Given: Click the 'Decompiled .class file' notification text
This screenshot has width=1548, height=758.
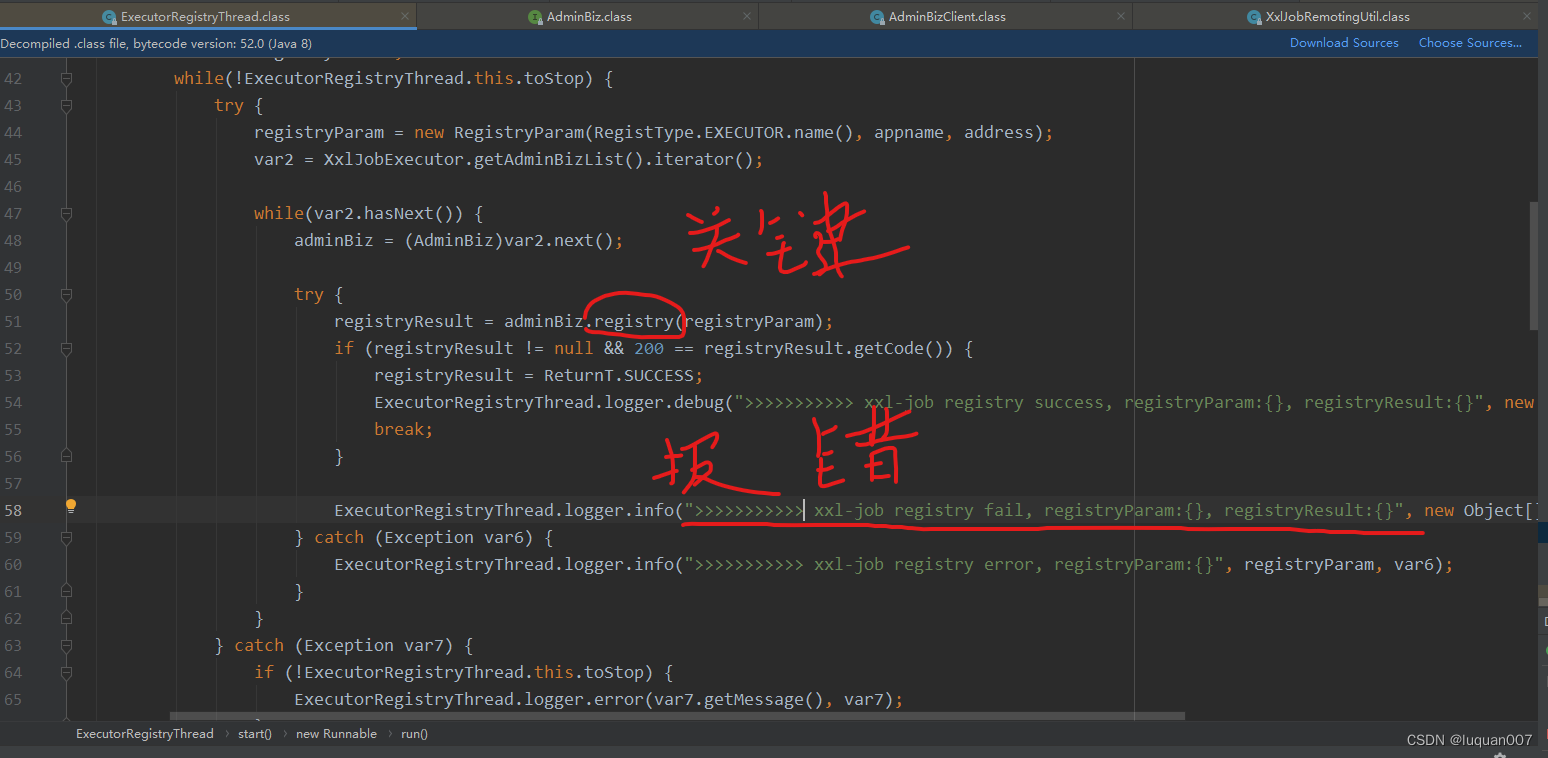Looking at the screenshot, I should click(x=156, y=43).
